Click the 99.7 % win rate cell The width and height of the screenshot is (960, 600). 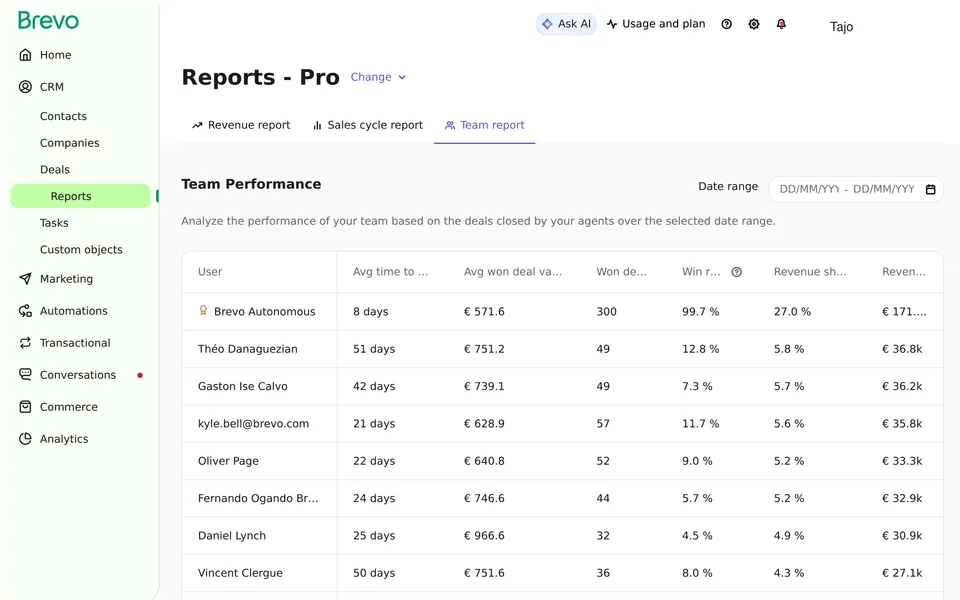tap(700, 312)
